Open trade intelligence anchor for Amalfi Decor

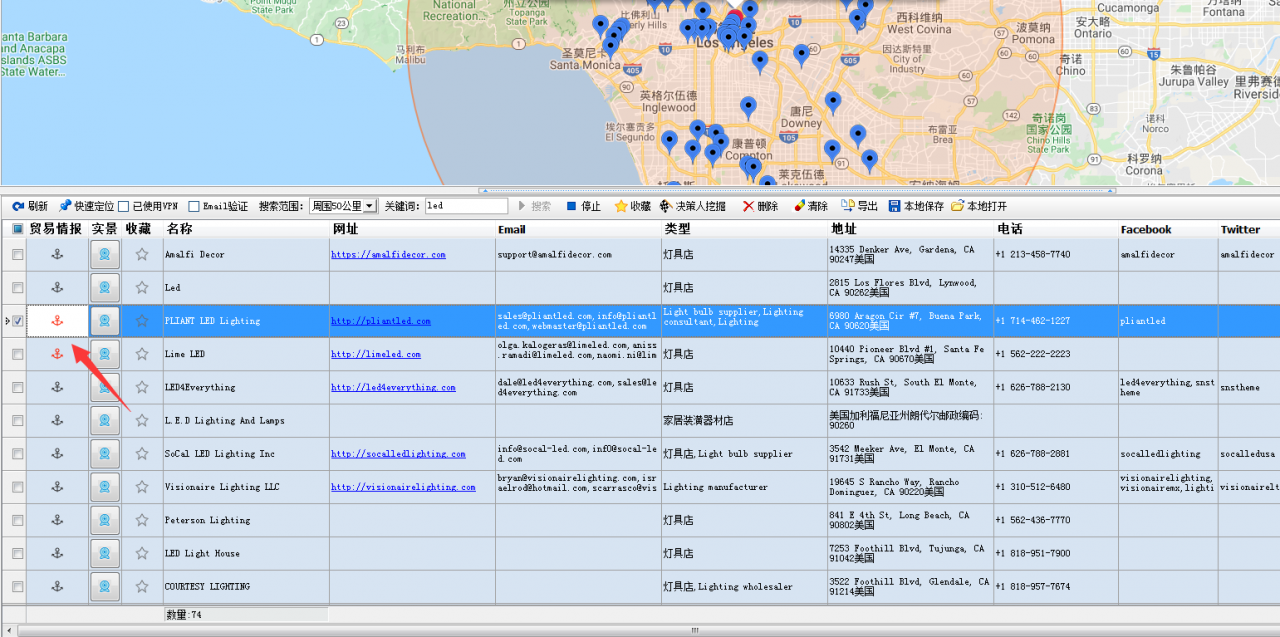coord(57,255)
